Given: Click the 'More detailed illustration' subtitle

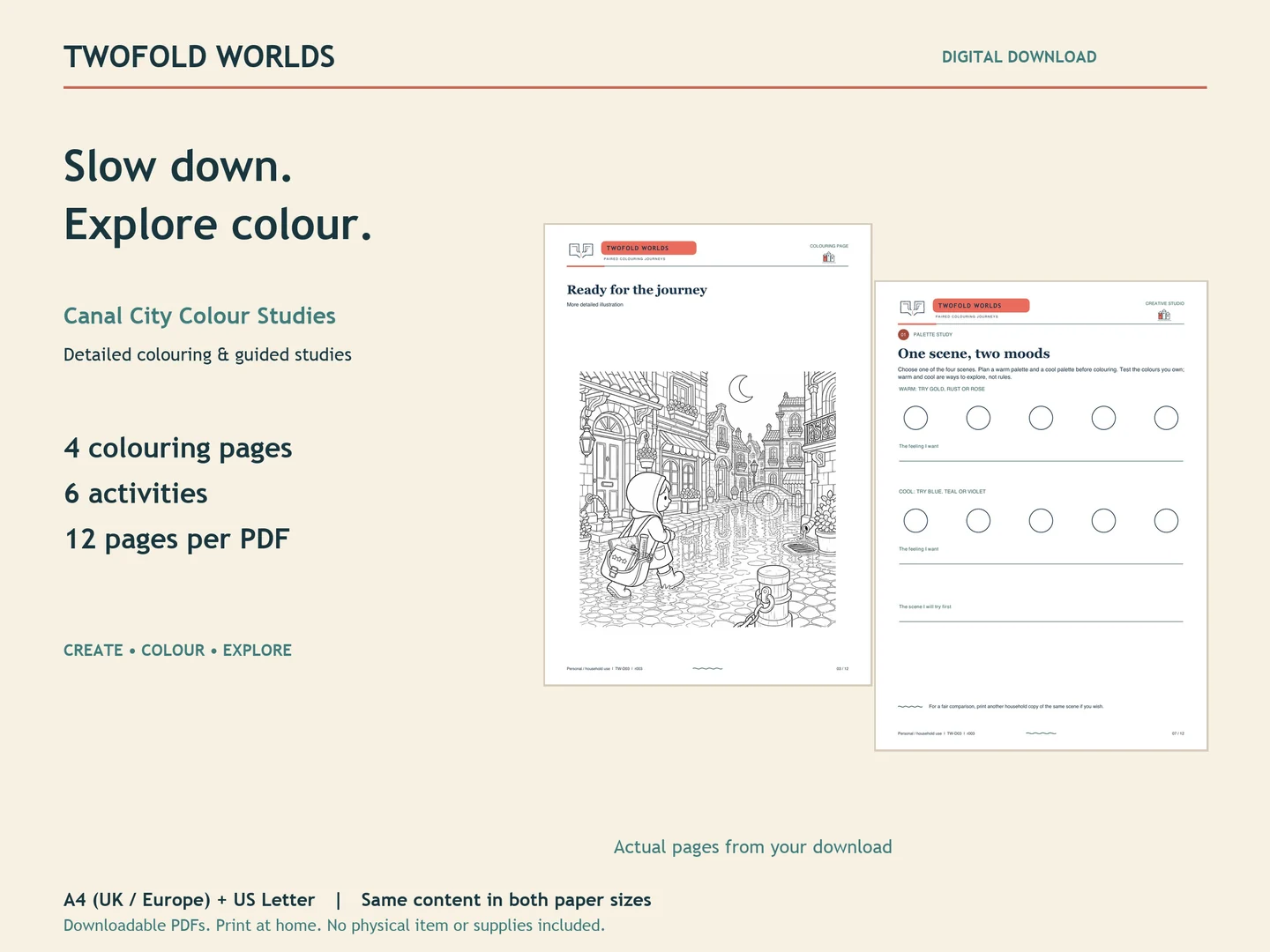Looking at the screenshot, I should (x=594, y=305).
